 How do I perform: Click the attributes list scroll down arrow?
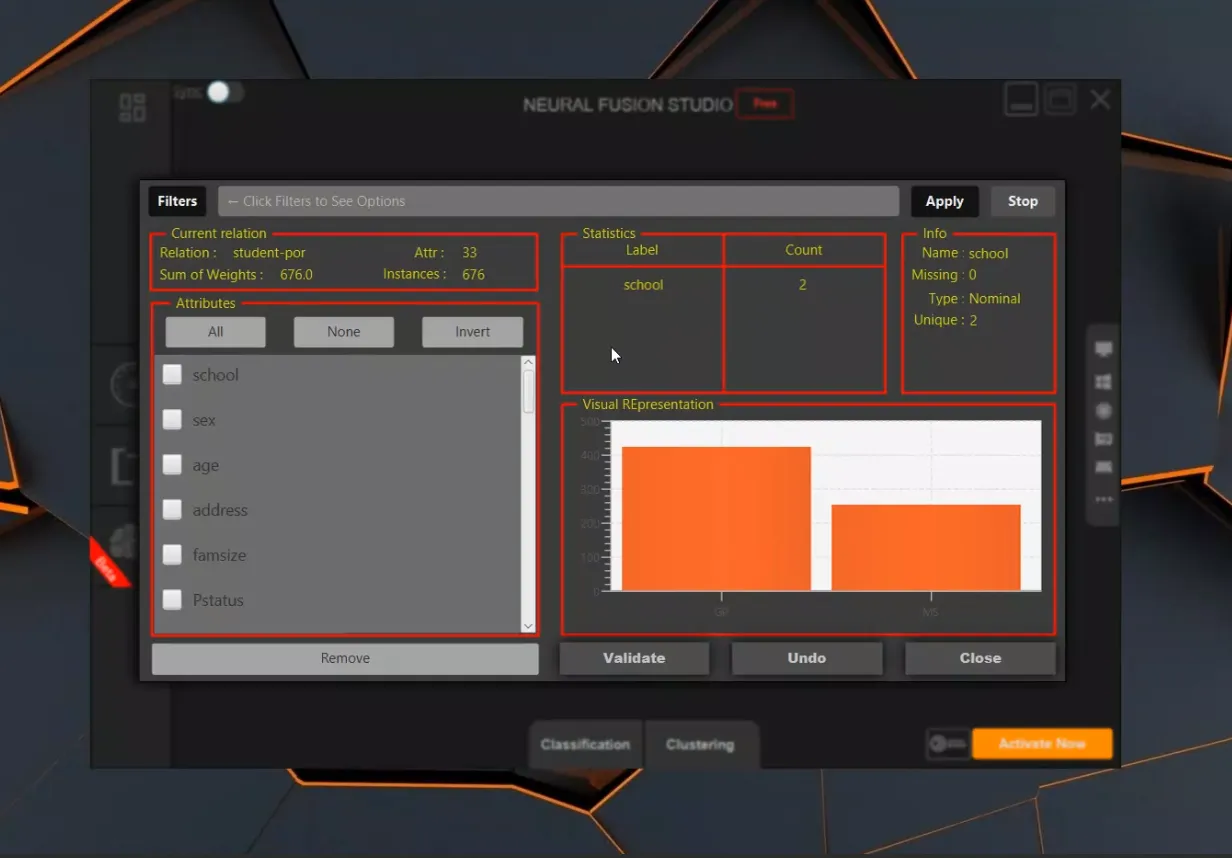pos(529,626)
